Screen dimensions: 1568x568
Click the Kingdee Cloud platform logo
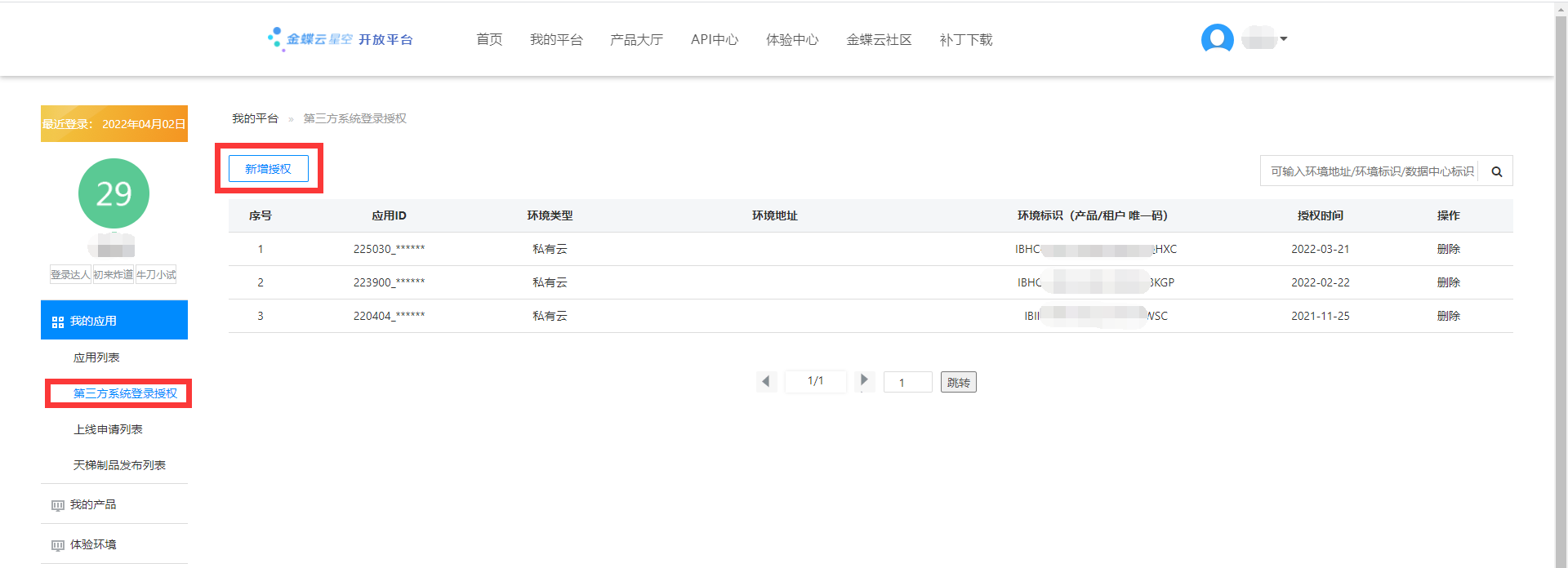click(341, 39)
